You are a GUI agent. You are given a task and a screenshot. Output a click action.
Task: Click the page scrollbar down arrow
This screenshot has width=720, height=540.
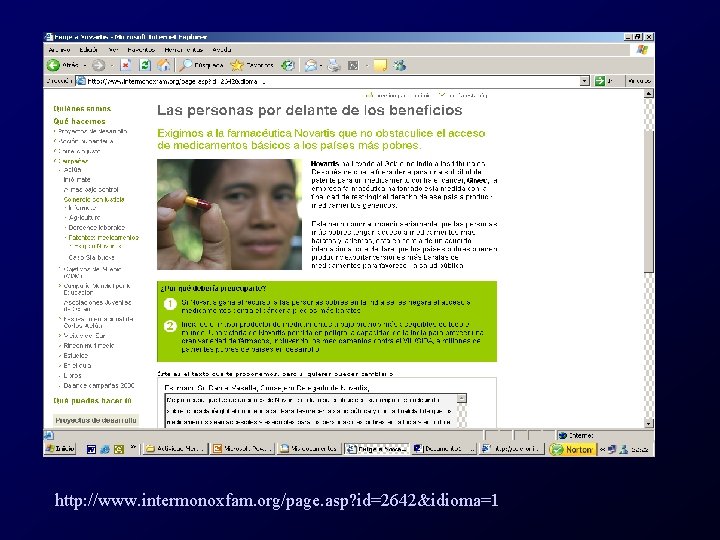tap(648, 424)
